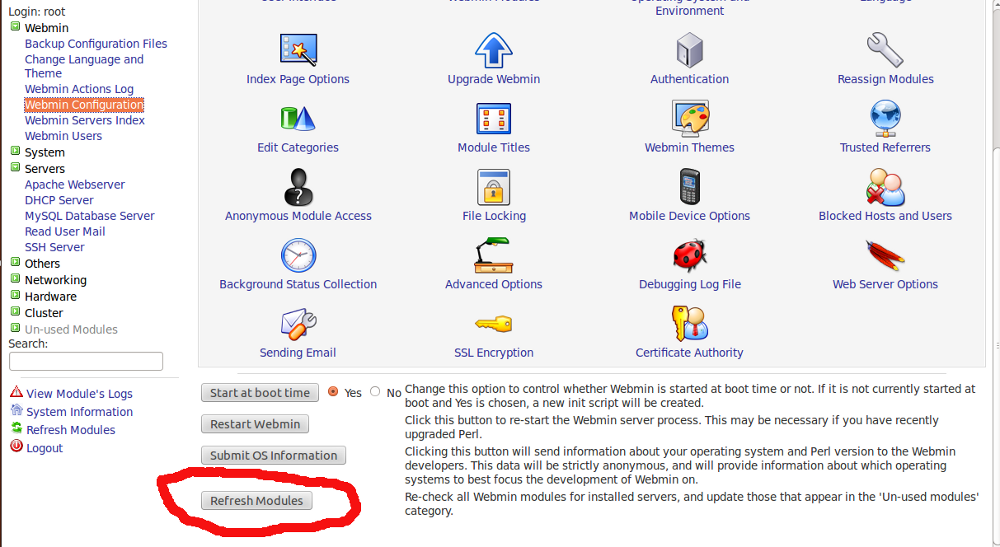Screen dimensions: 1000x547
Task: Click the Submit OS Information button
Action: (x=274, y=455)
